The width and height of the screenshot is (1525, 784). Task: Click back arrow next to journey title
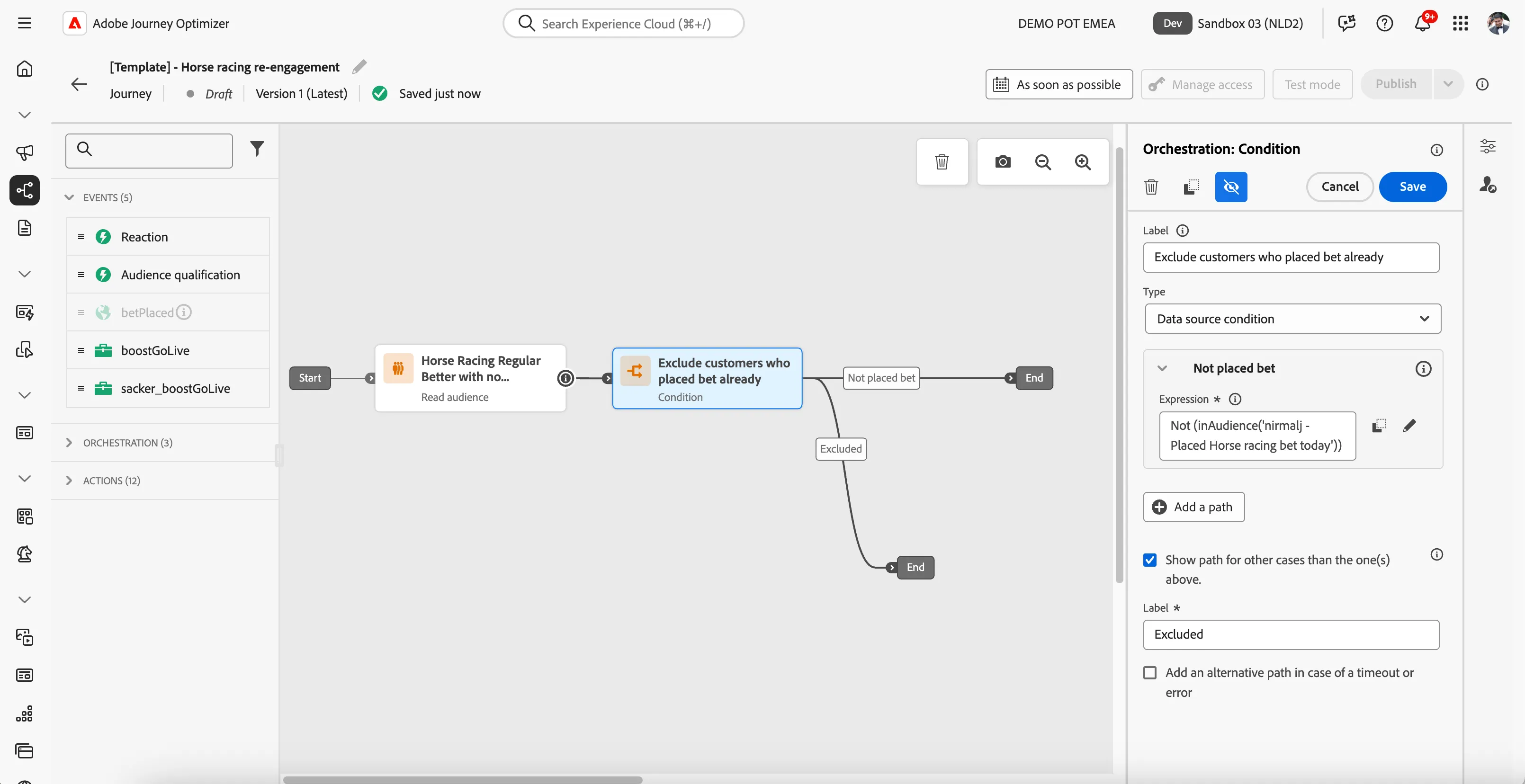79,84
